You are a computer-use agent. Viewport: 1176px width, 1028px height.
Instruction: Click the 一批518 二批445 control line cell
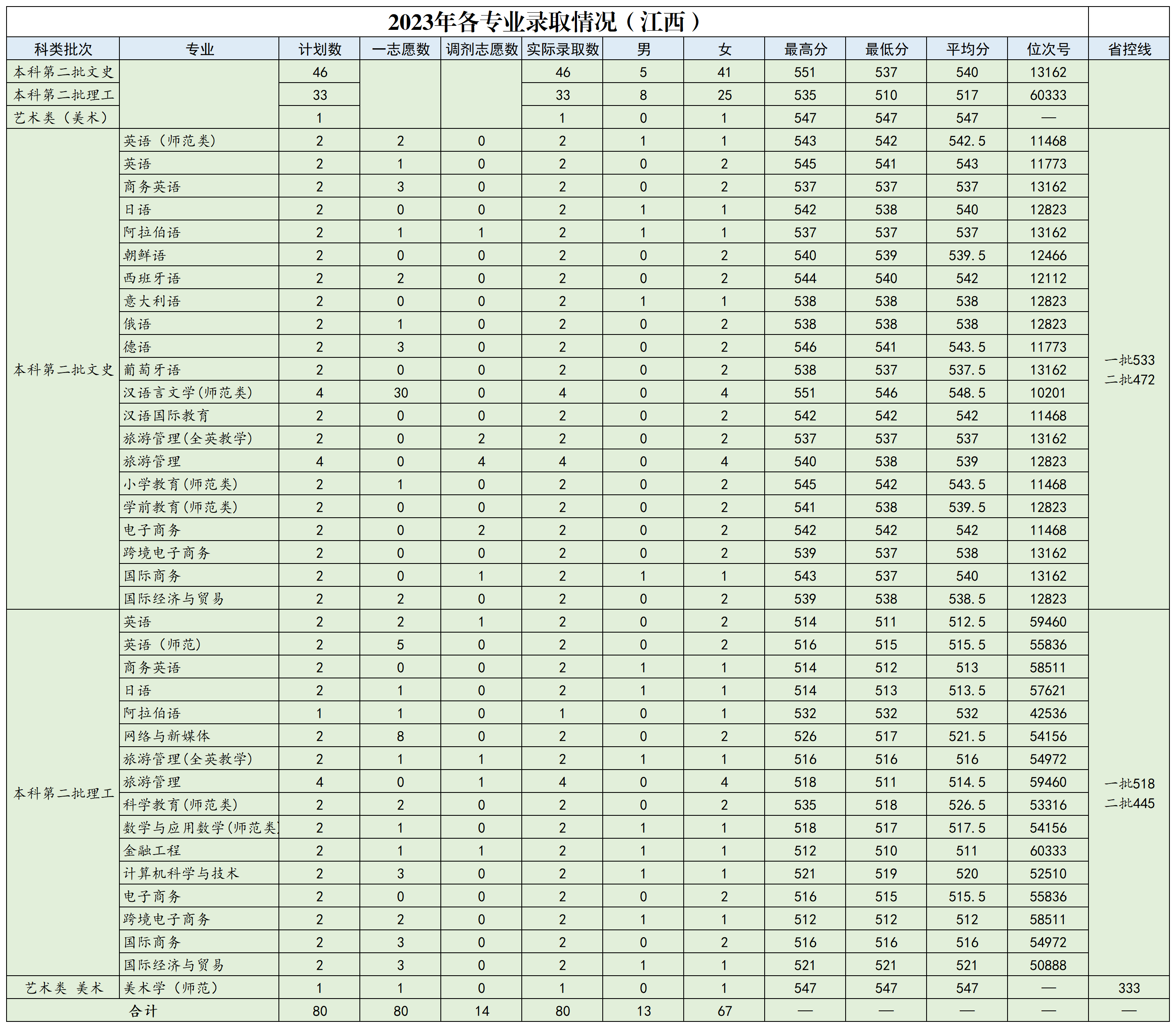[1129, 793]
